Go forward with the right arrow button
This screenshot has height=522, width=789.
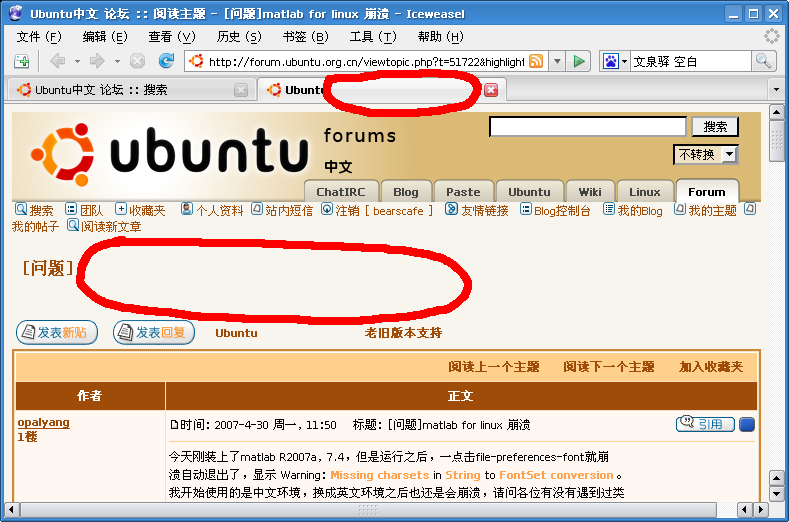point(97,61)
